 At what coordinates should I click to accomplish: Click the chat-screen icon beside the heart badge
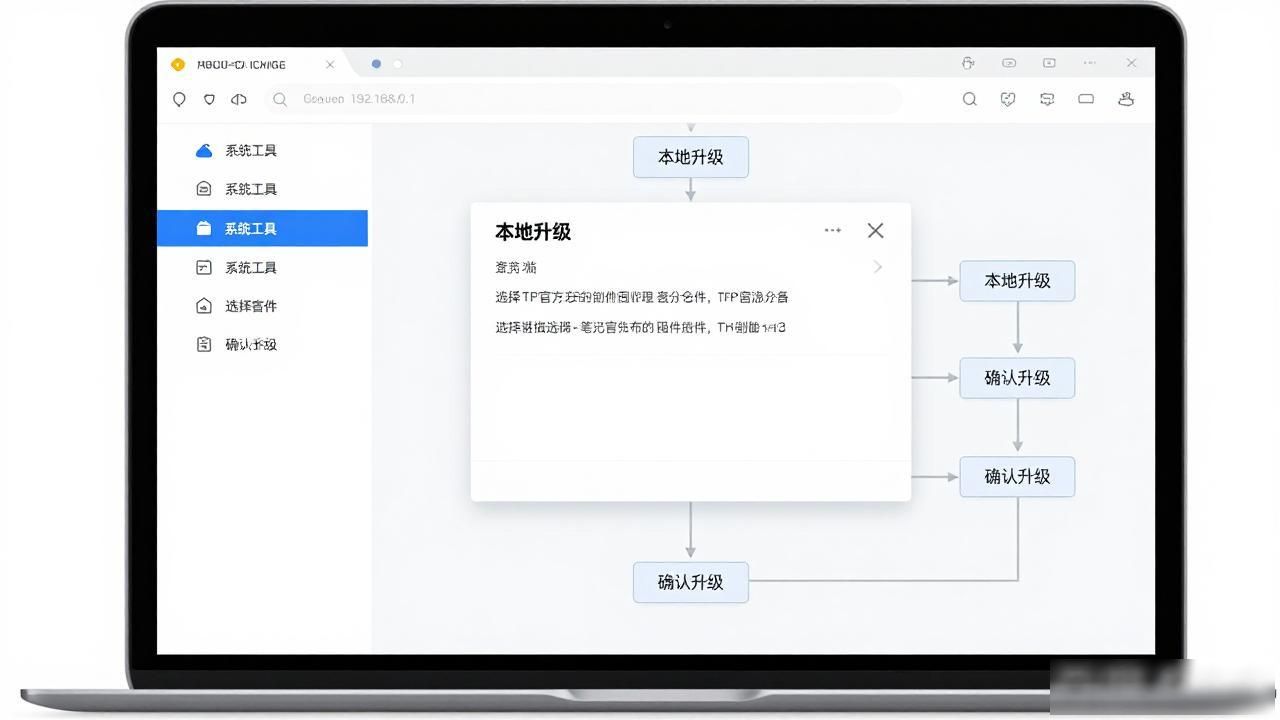[1047, 99]
